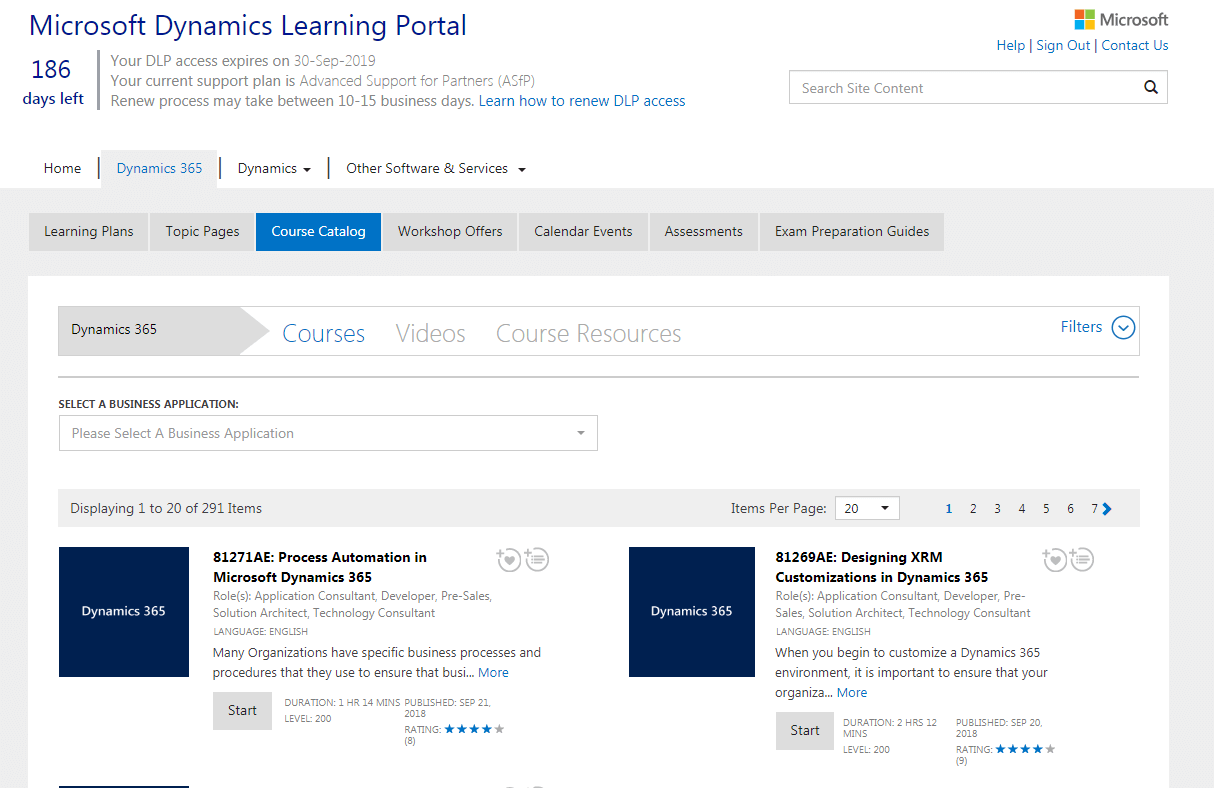Click Microsoft Dynamics Learning Portal title
The image size is (1214, 788).
pos(248,25)
